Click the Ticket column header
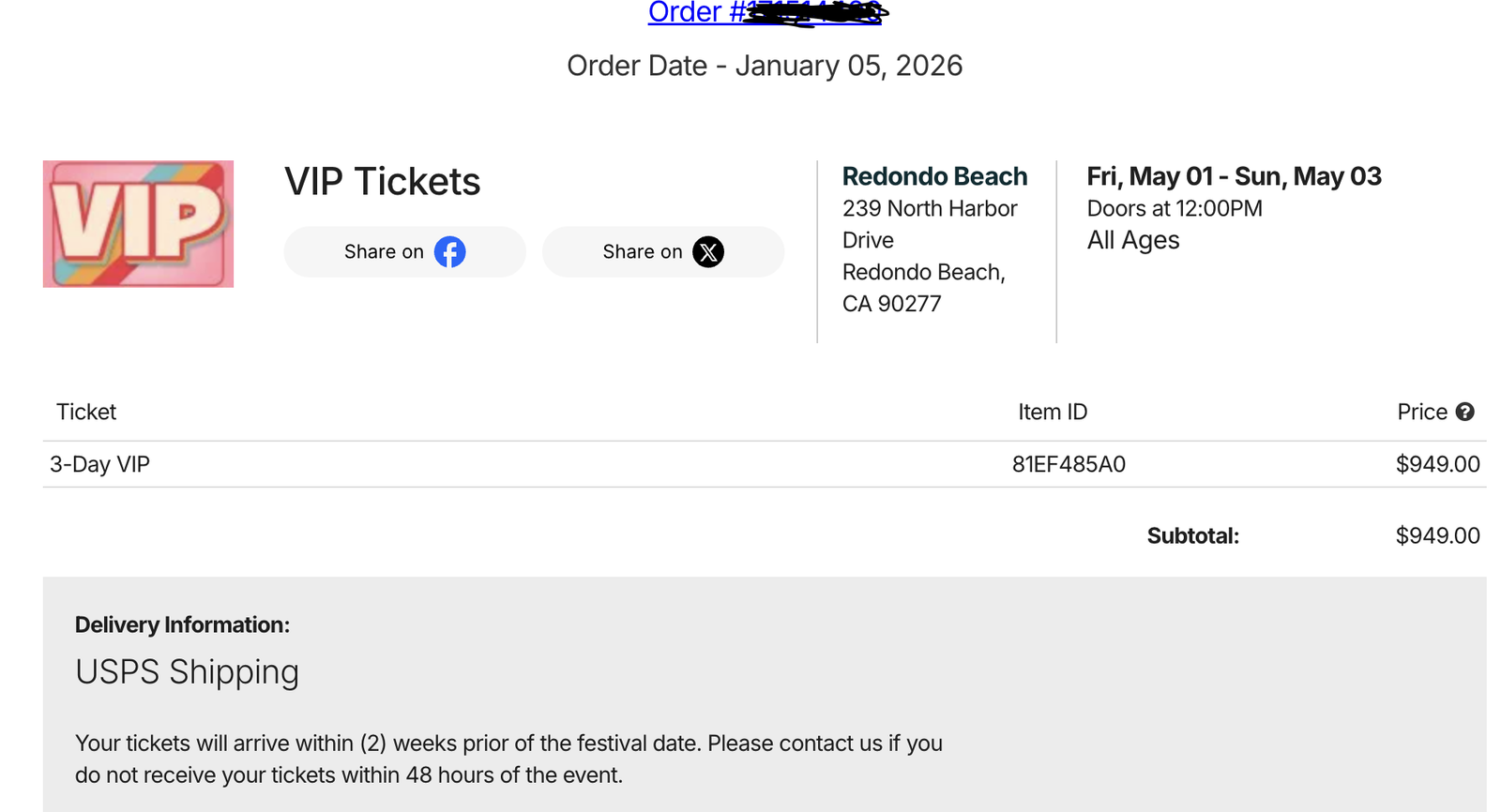Screen dimensions: 1501x812 coord(85,412)
